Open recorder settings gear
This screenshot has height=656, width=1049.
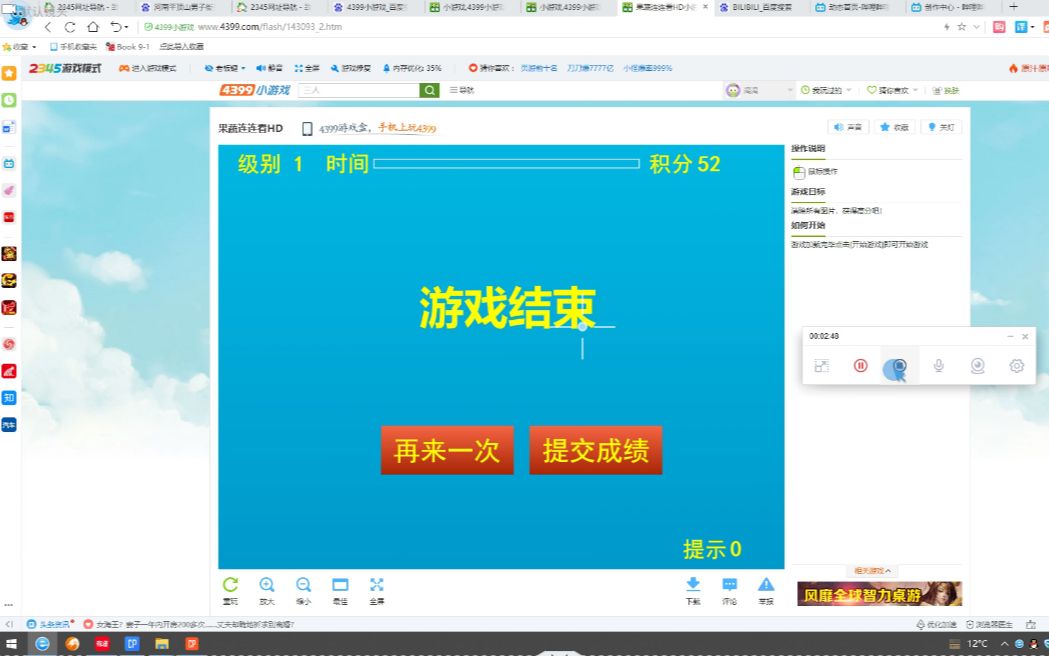(x=1016, y=366)
